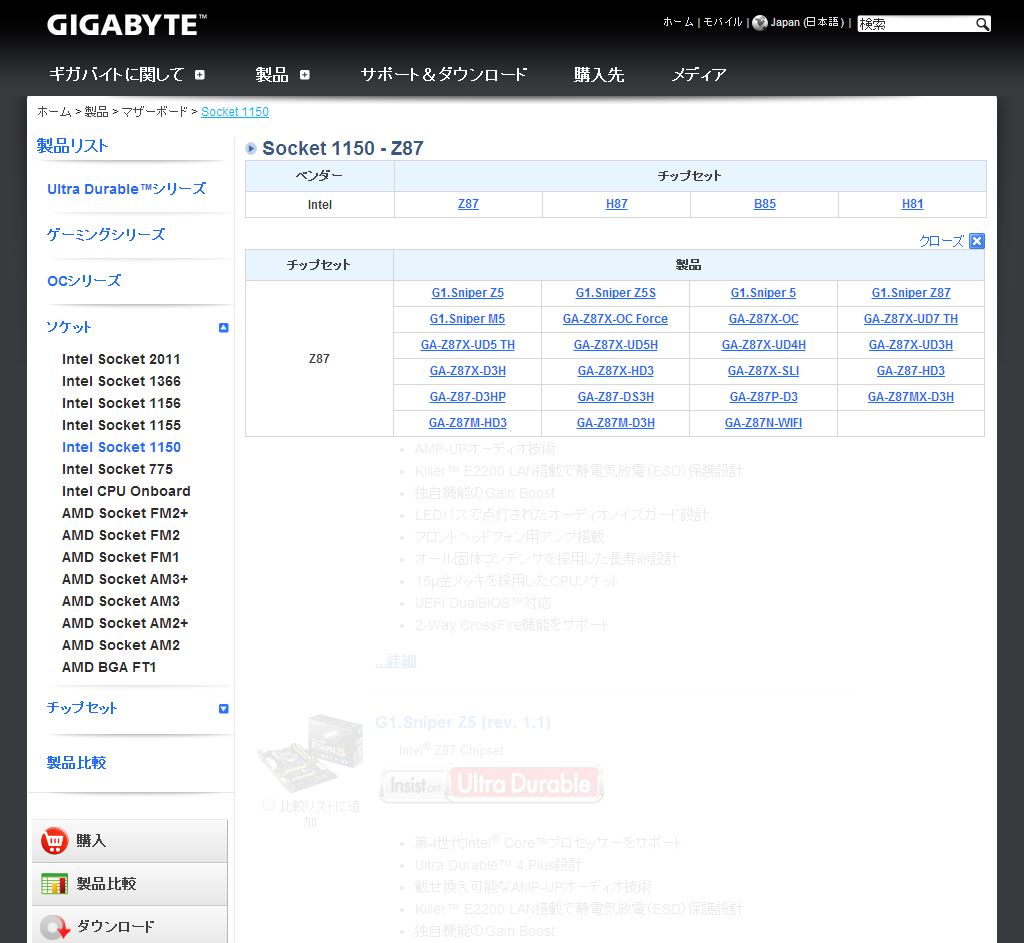
Task: Click the 製品比較 table icon
Action: coord(54,884)
